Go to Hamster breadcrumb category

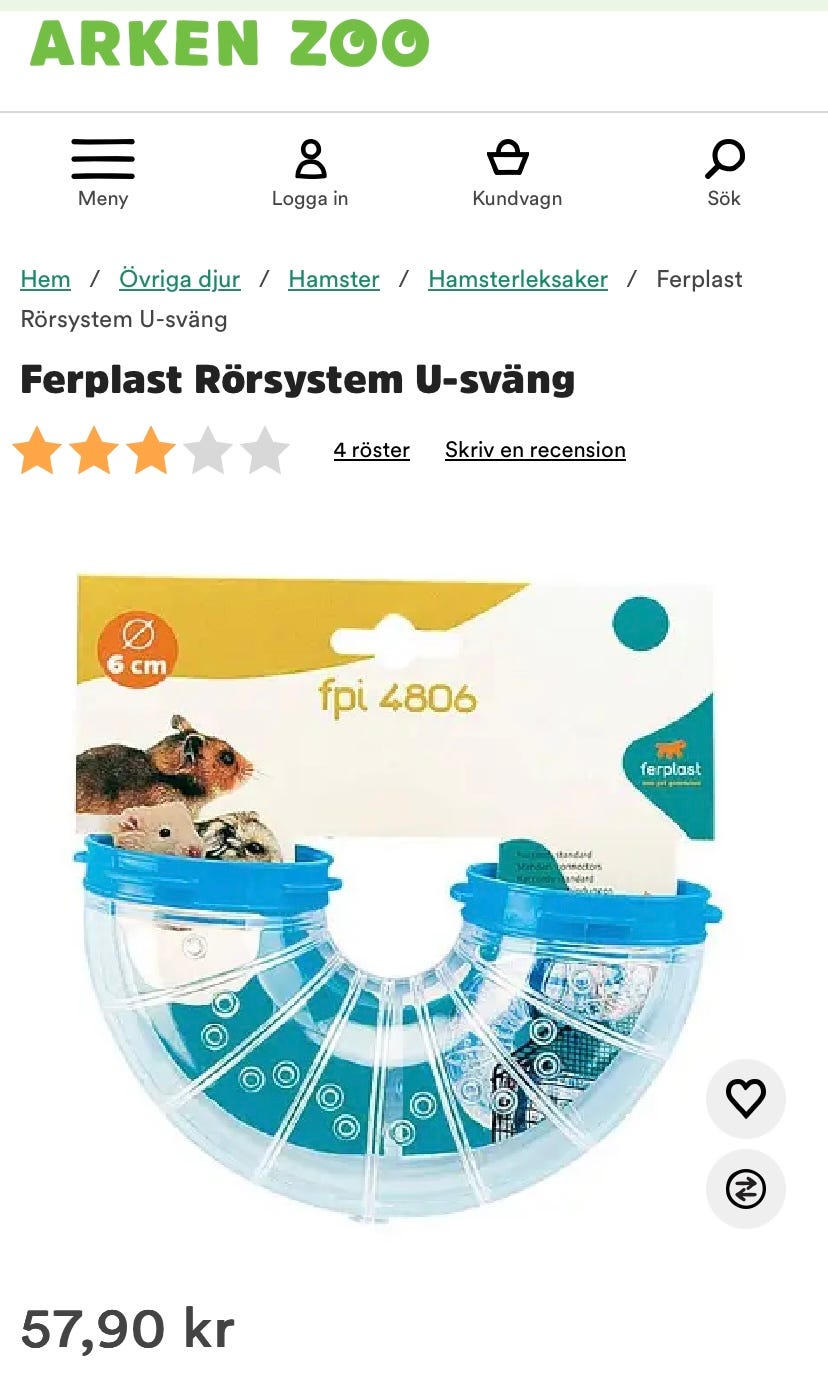(x=334, y=279)
